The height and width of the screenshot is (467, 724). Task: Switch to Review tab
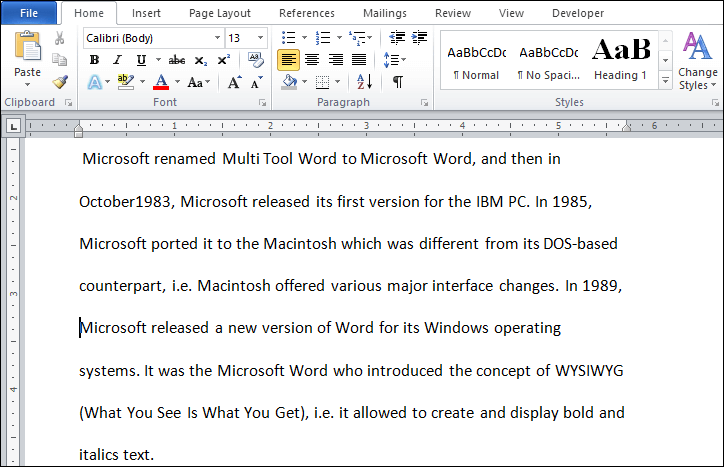(x=452, y=13)
